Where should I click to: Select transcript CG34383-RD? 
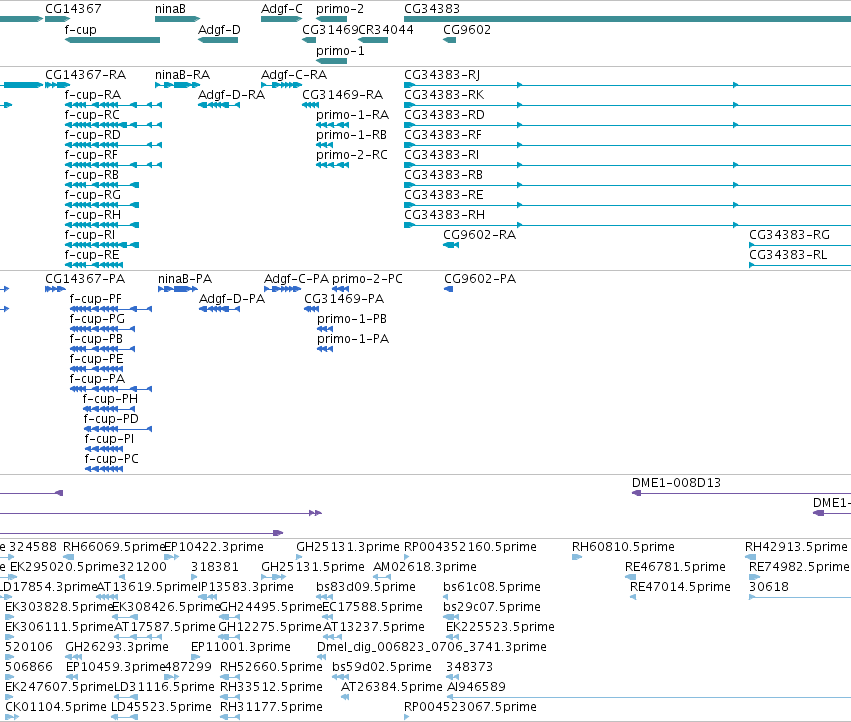point(444,115)
